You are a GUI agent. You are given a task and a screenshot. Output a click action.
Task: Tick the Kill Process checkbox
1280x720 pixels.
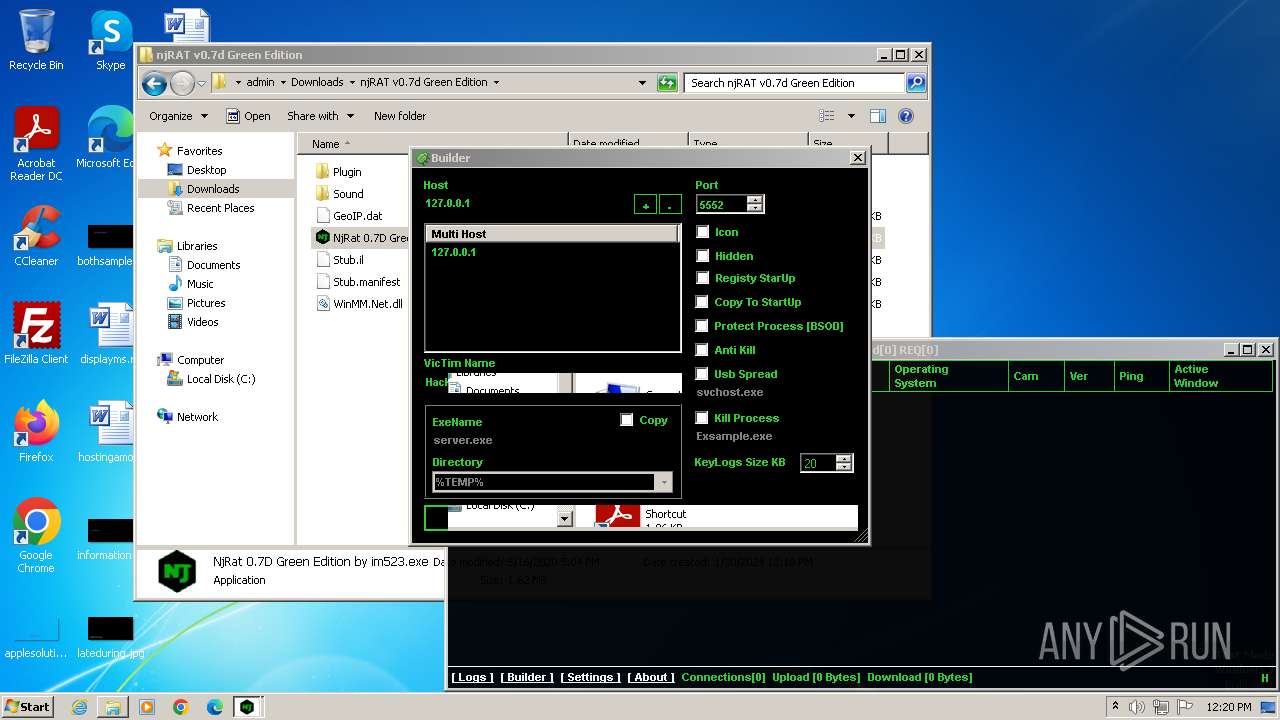click(703, 418)
